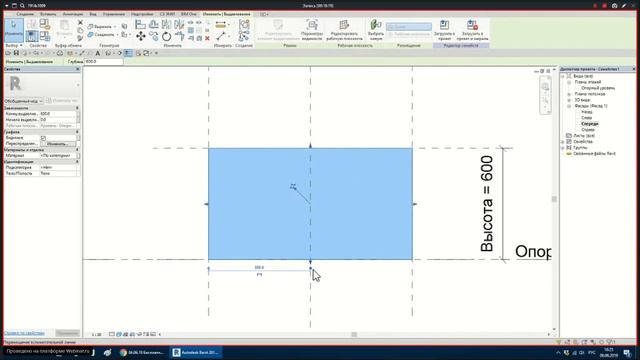Click Load into Project and Close icon
Image resolution: width=640 pixels, height=360 pixels.
[x=472, y=25]
